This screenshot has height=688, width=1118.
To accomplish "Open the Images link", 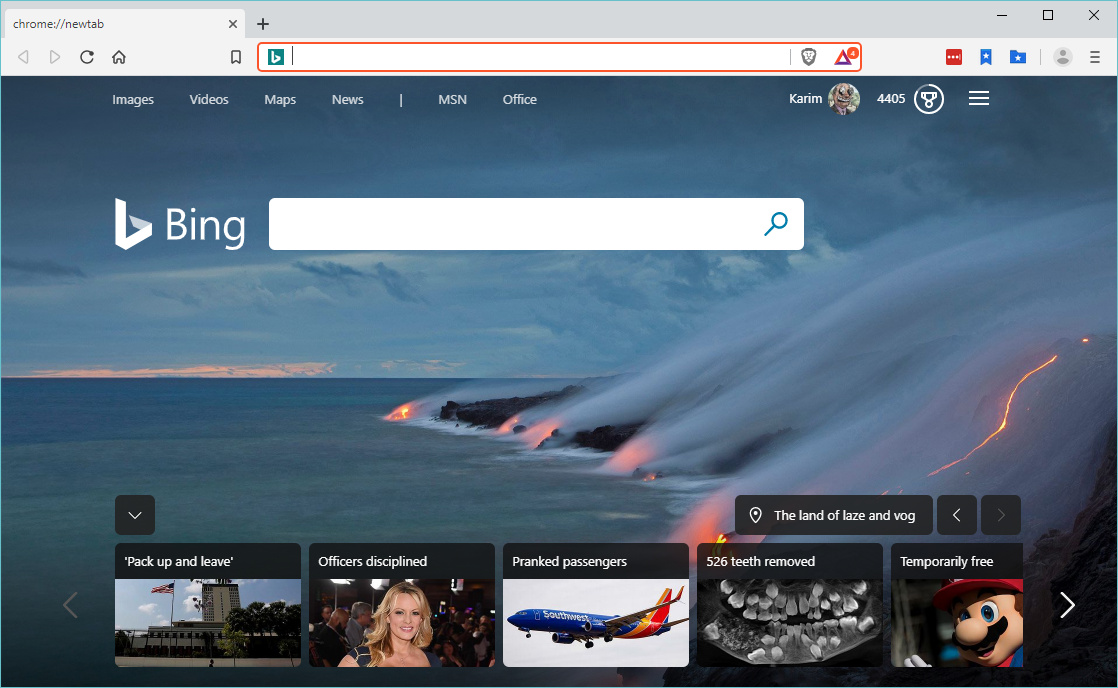I will point(133,99).
